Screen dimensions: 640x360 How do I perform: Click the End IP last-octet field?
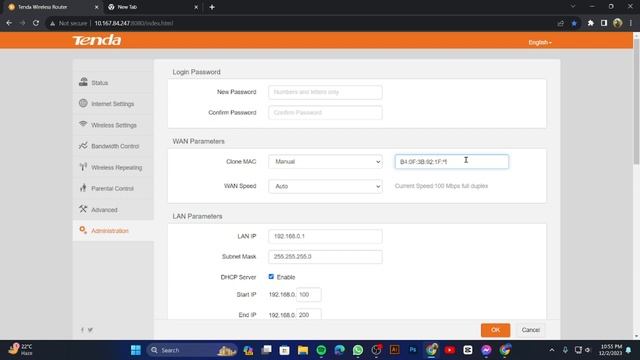tap(309, 315)
